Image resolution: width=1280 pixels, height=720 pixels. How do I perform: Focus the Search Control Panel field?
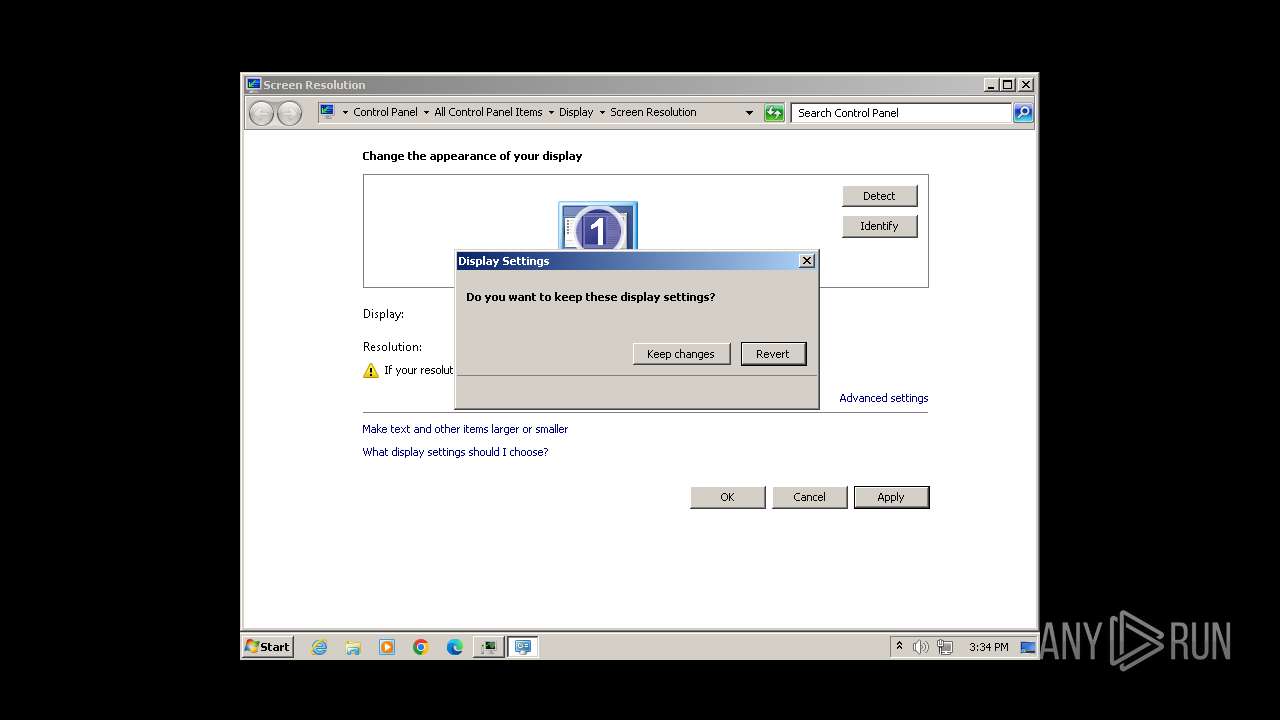(901, 113)
